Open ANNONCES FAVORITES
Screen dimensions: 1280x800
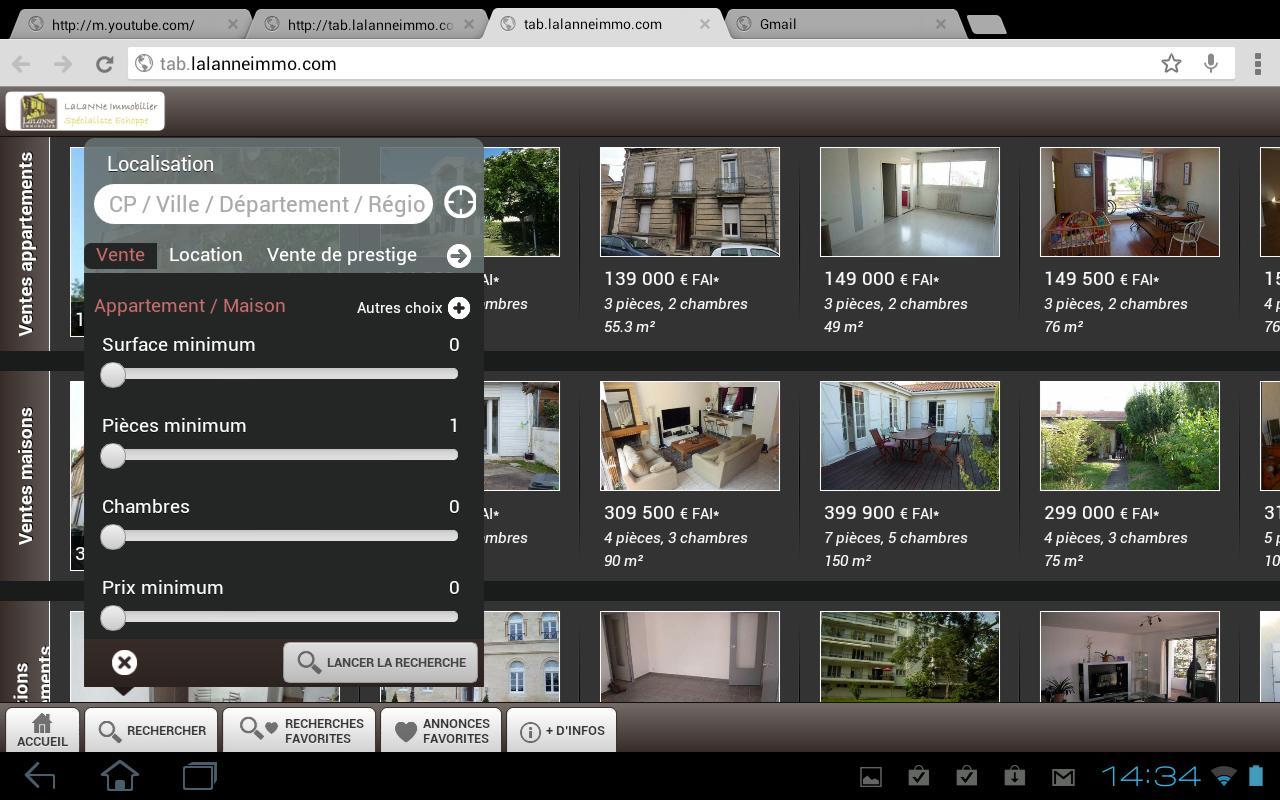pos(441,730)
